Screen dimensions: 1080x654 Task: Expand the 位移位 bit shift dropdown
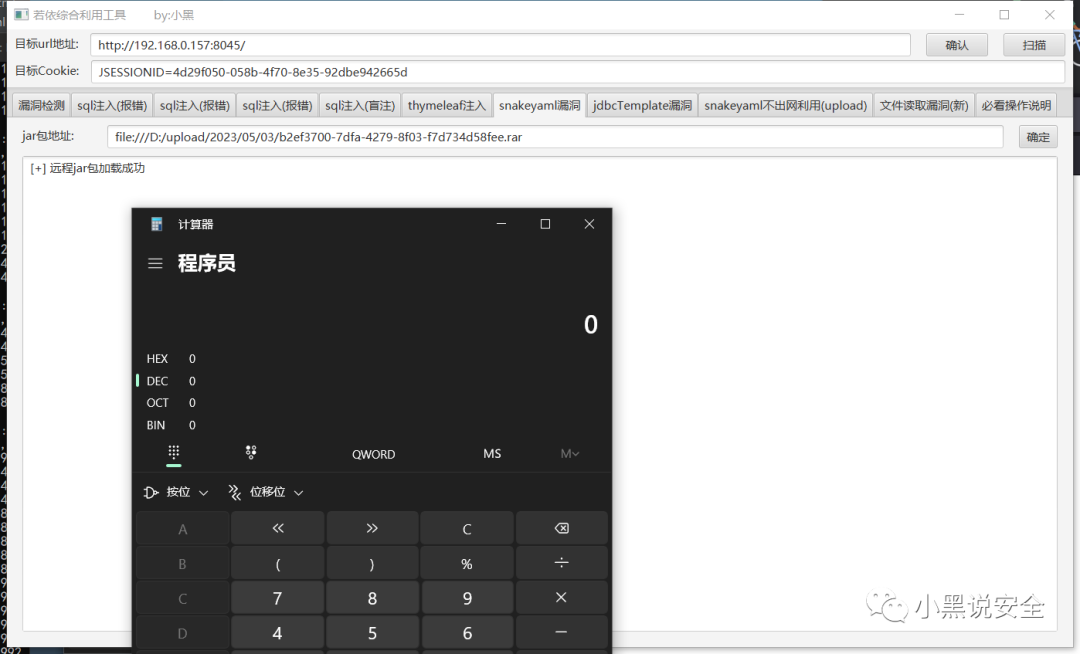tap(265, 492)
